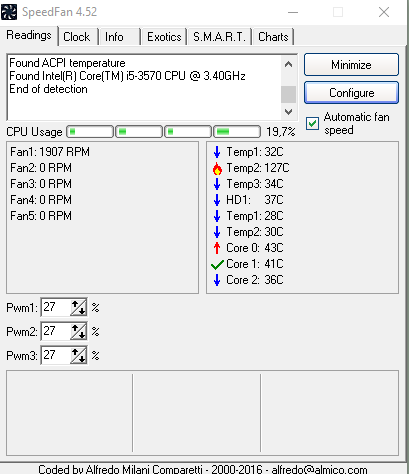Open the Clock tab
The height and width of the screenshot is (474, 409).
click(77, 37)
